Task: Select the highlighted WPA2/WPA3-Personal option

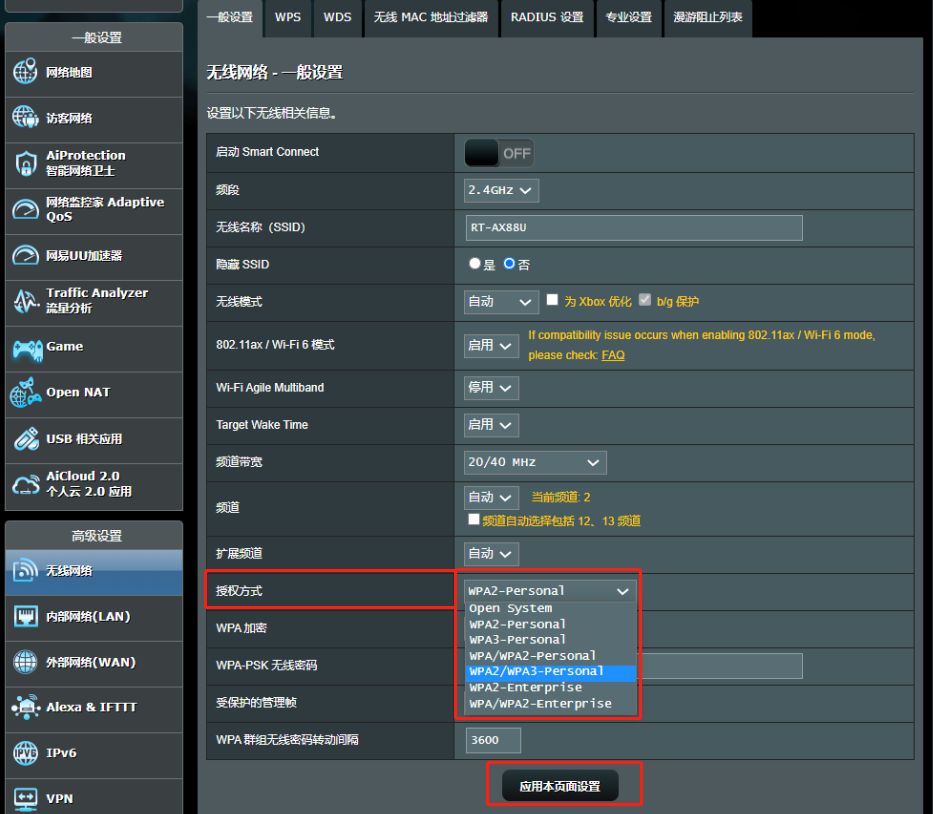Action: click(550, 673)
